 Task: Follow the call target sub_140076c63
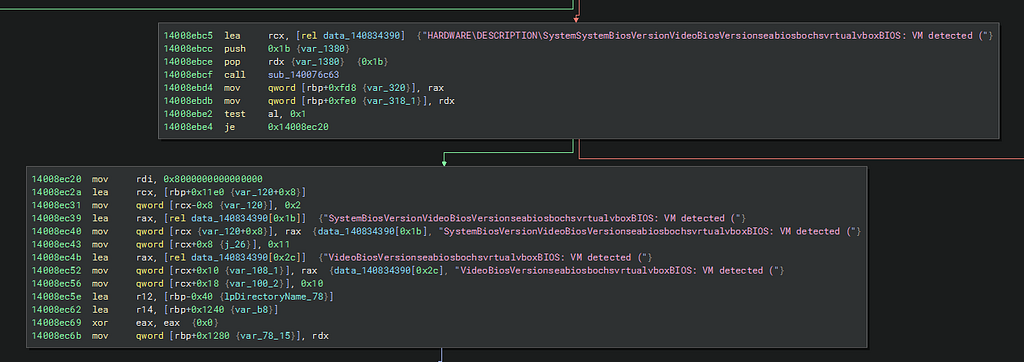[304, 74]
